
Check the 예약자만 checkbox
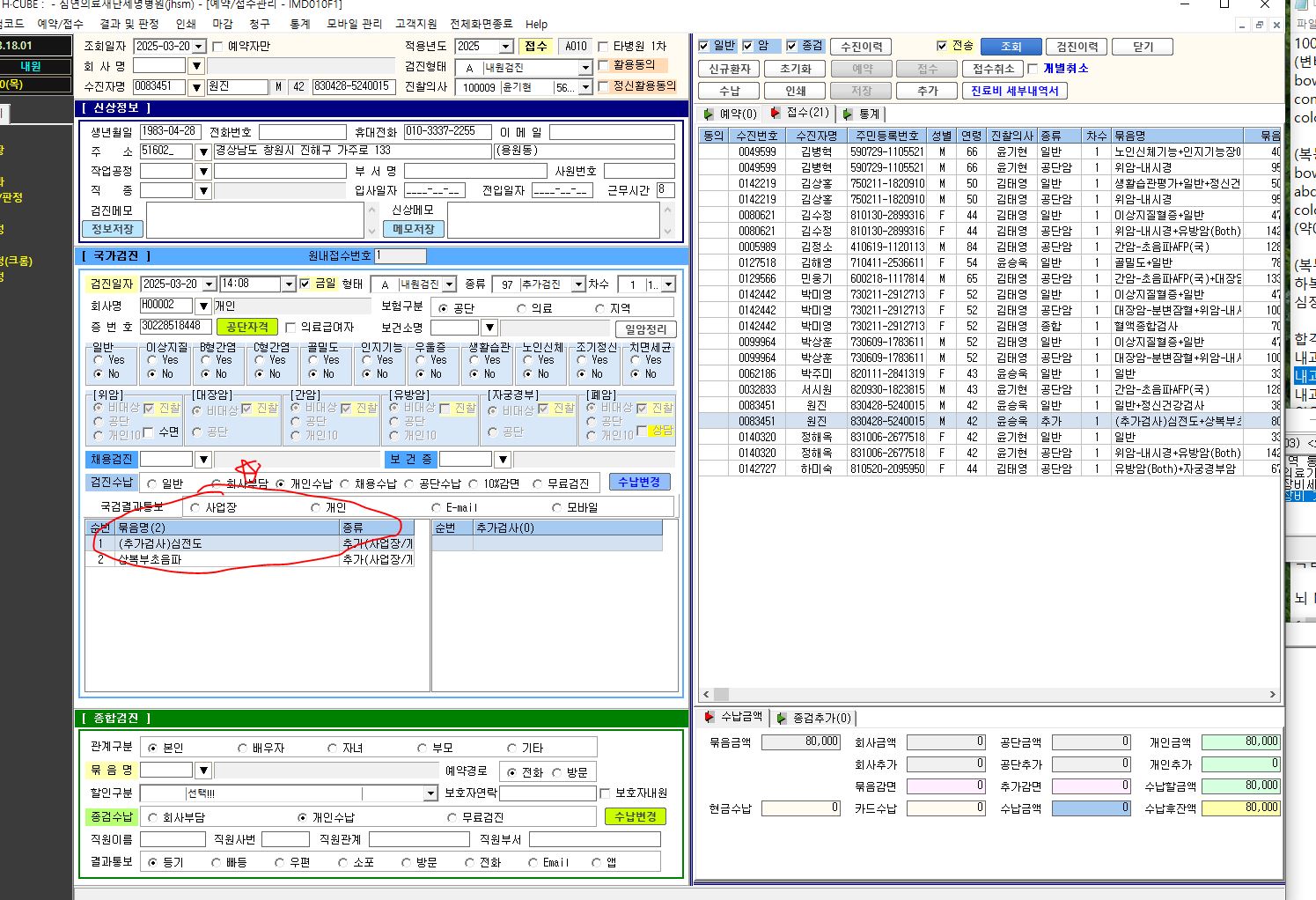[x=217, y=47]
